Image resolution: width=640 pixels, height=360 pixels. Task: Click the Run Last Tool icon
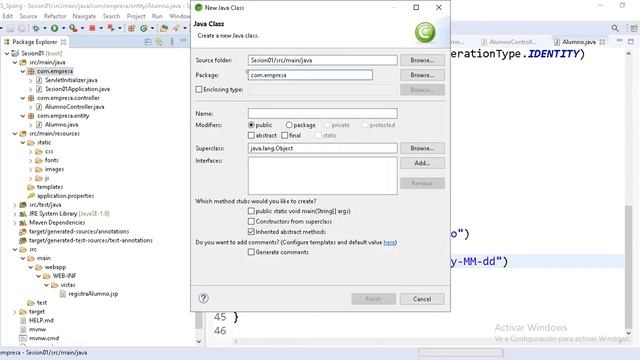coord(73,28)
